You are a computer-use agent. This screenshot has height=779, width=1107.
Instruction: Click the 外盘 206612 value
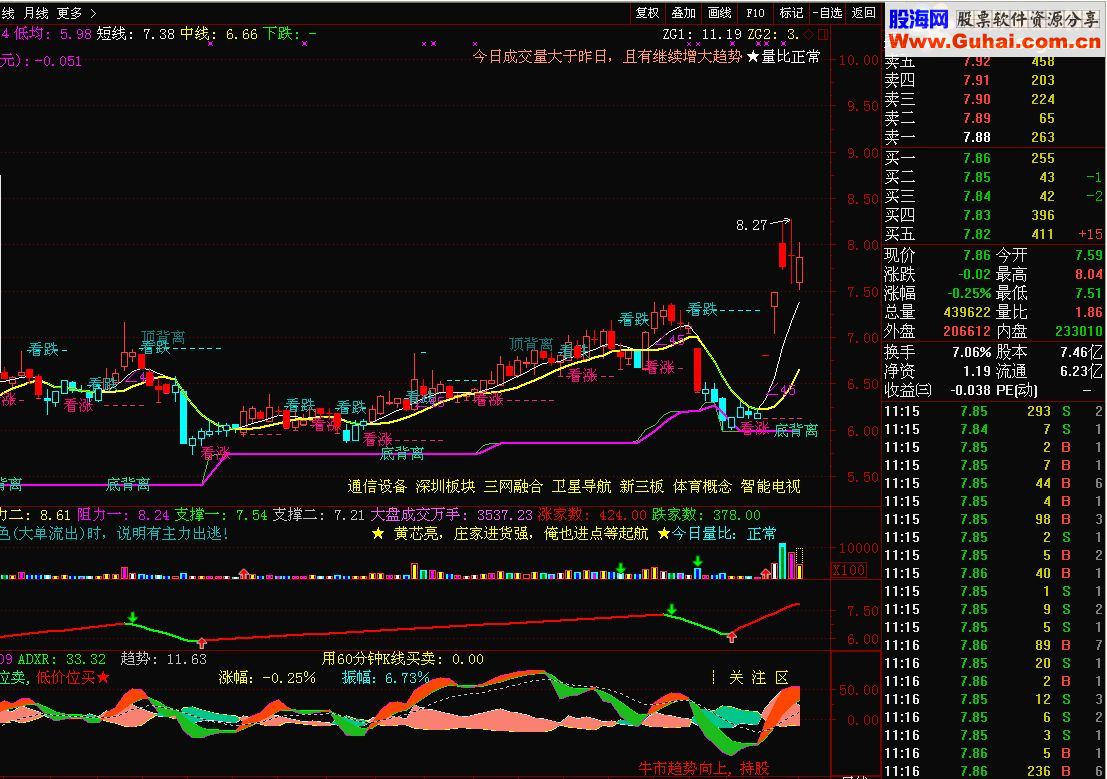click(967, 331)
